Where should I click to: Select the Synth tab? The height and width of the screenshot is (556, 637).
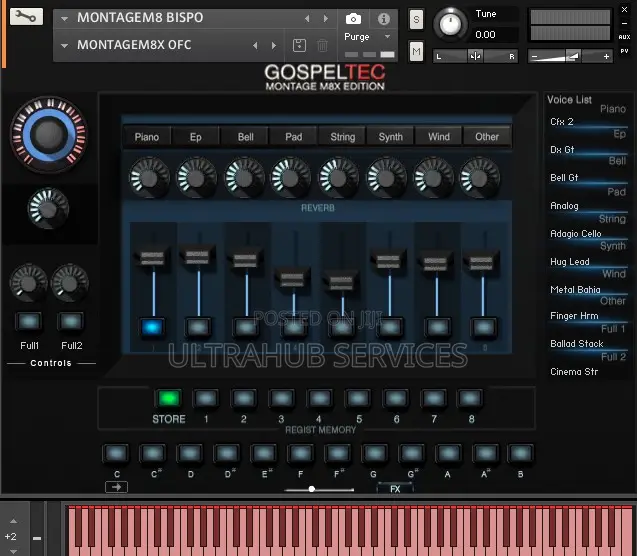coord(390,137)
